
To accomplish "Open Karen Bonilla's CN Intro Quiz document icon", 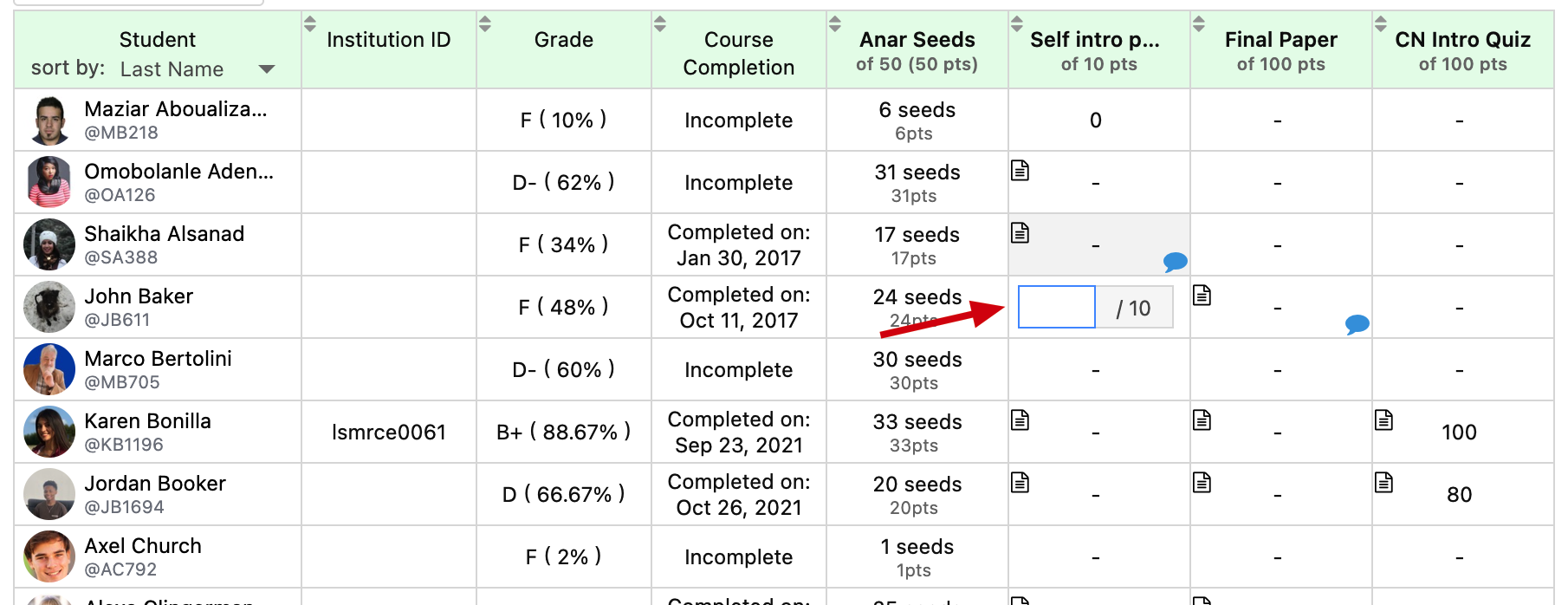I will (x=1384, y=420).
